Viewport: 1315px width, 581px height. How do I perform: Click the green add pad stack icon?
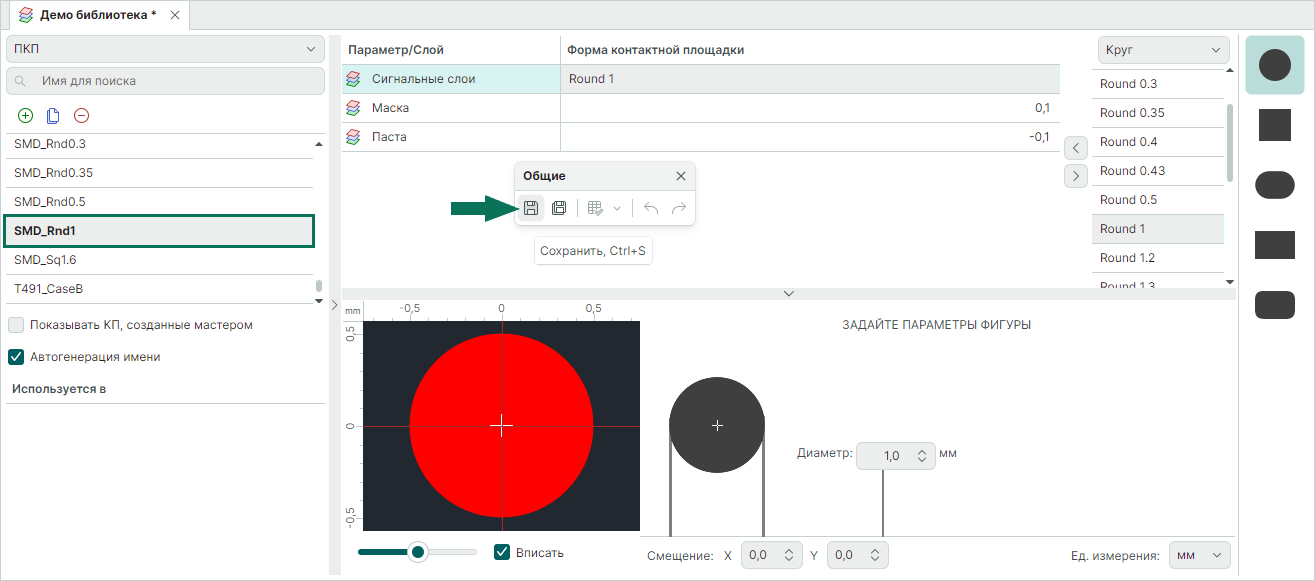click(26, 116)
